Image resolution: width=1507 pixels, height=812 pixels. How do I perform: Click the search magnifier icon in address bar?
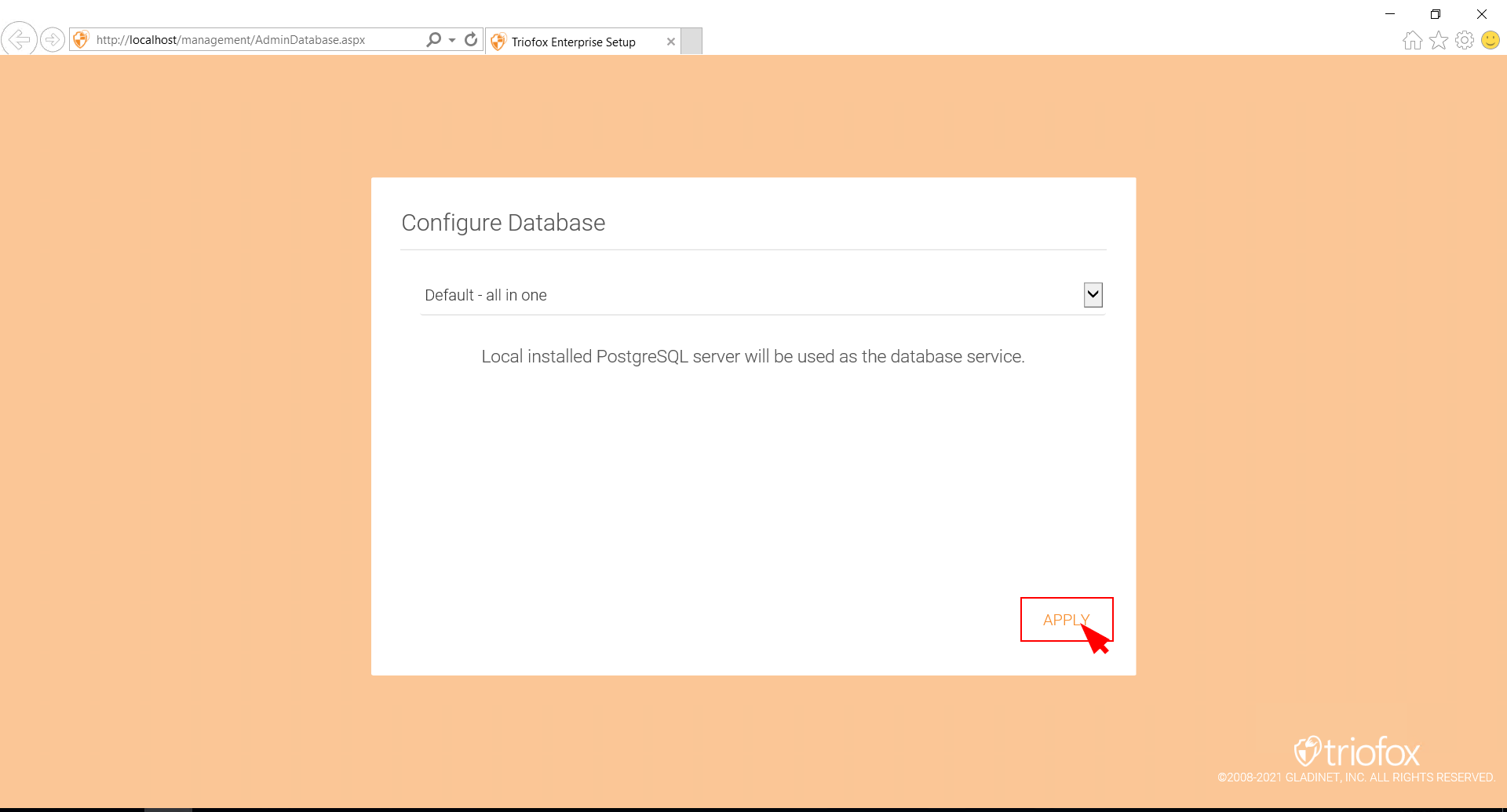coord(433,39)
